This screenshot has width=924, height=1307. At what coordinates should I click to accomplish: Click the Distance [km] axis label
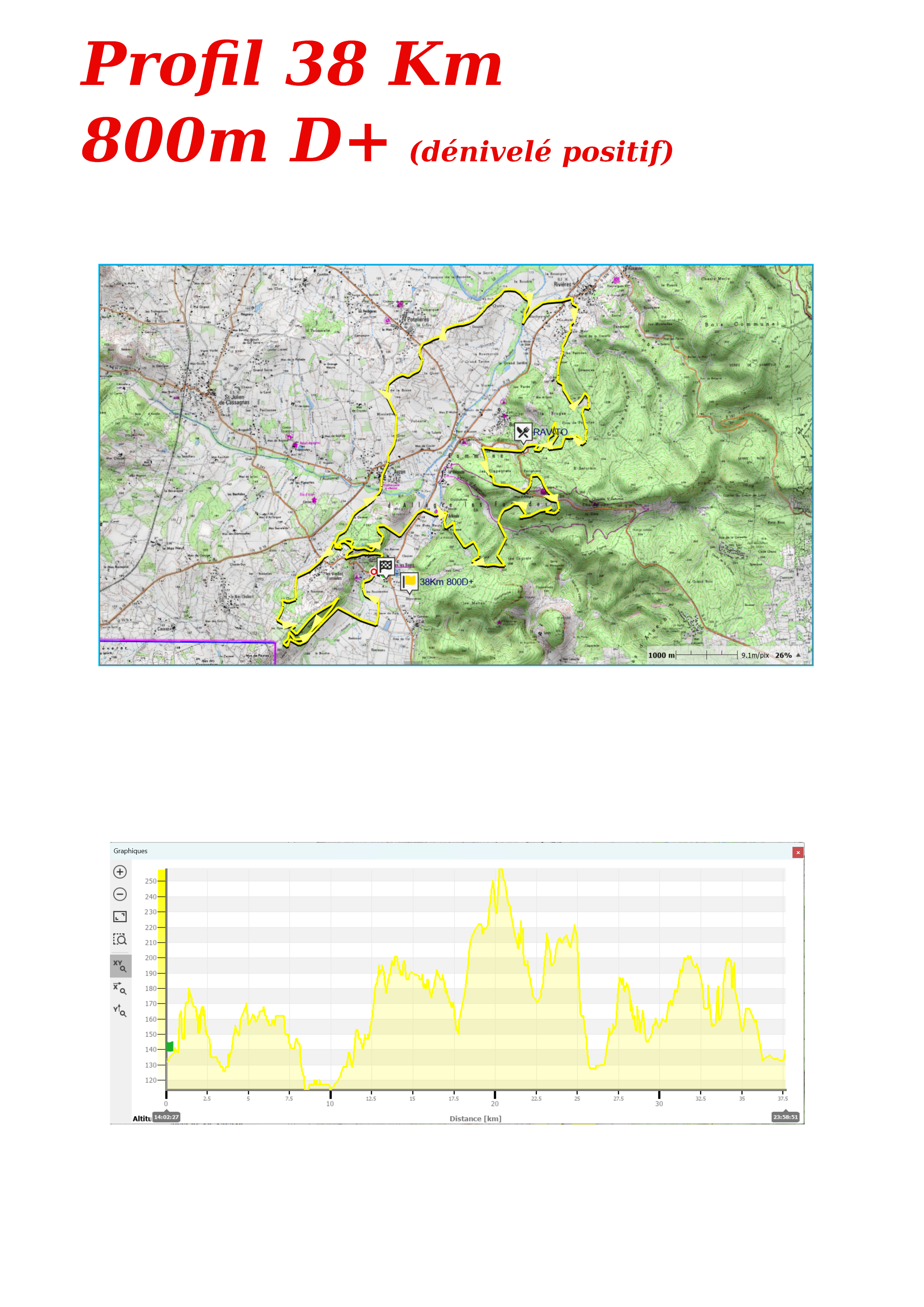point(475,1118)
